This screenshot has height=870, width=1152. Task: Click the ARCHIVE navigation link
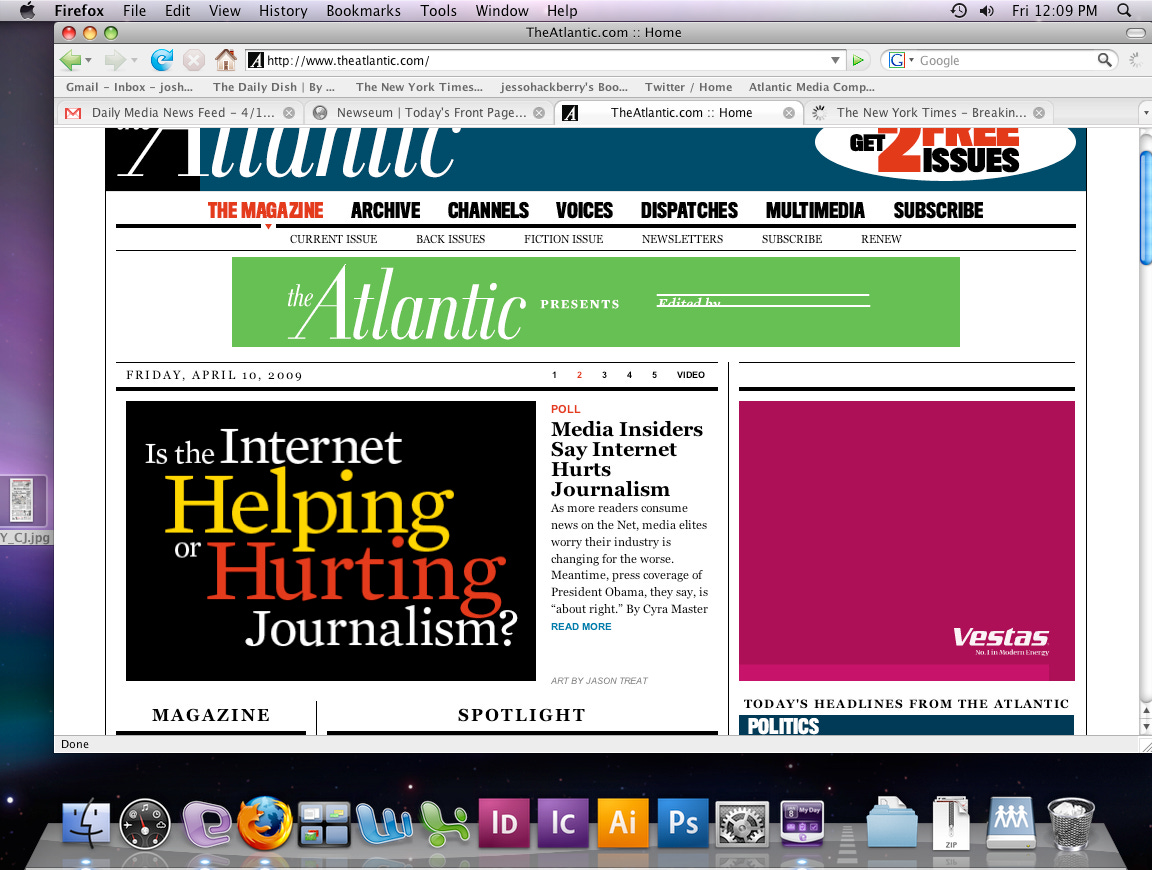click(x=386, y=211)
